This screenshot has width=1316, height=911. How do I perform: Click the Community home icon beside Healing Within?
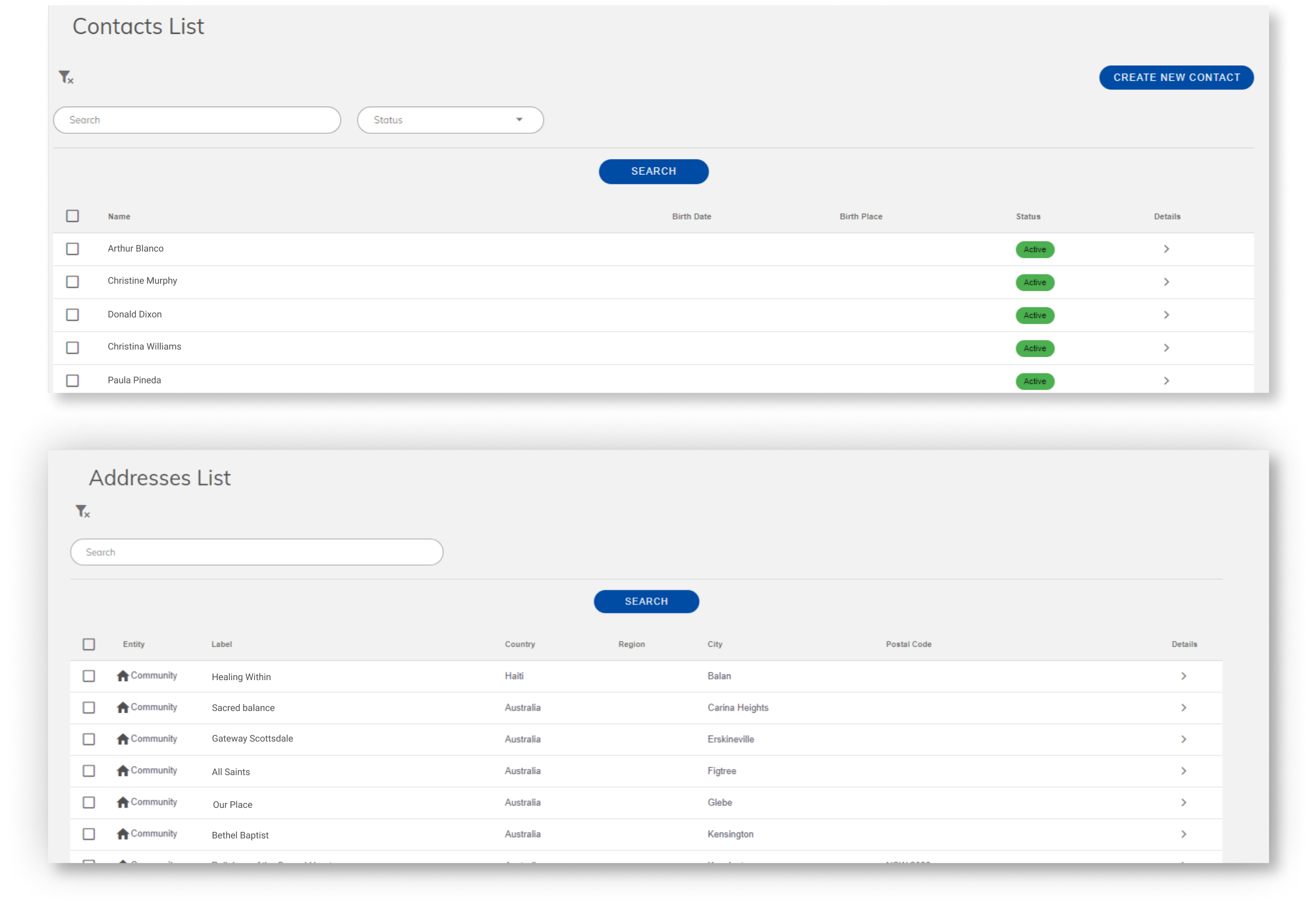point(123,675)
